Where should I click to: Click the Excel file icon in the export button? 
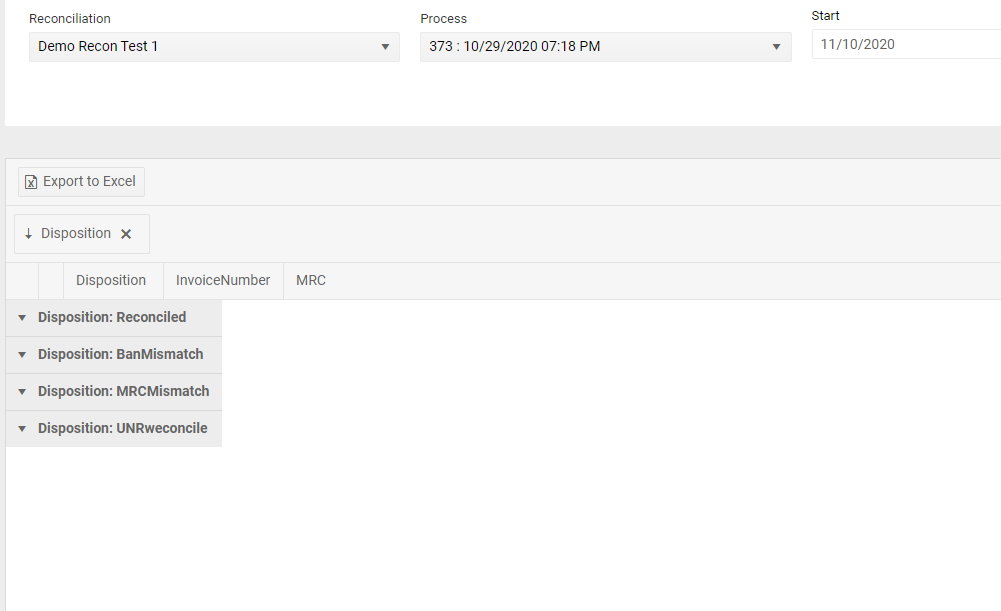coord(31,182)
